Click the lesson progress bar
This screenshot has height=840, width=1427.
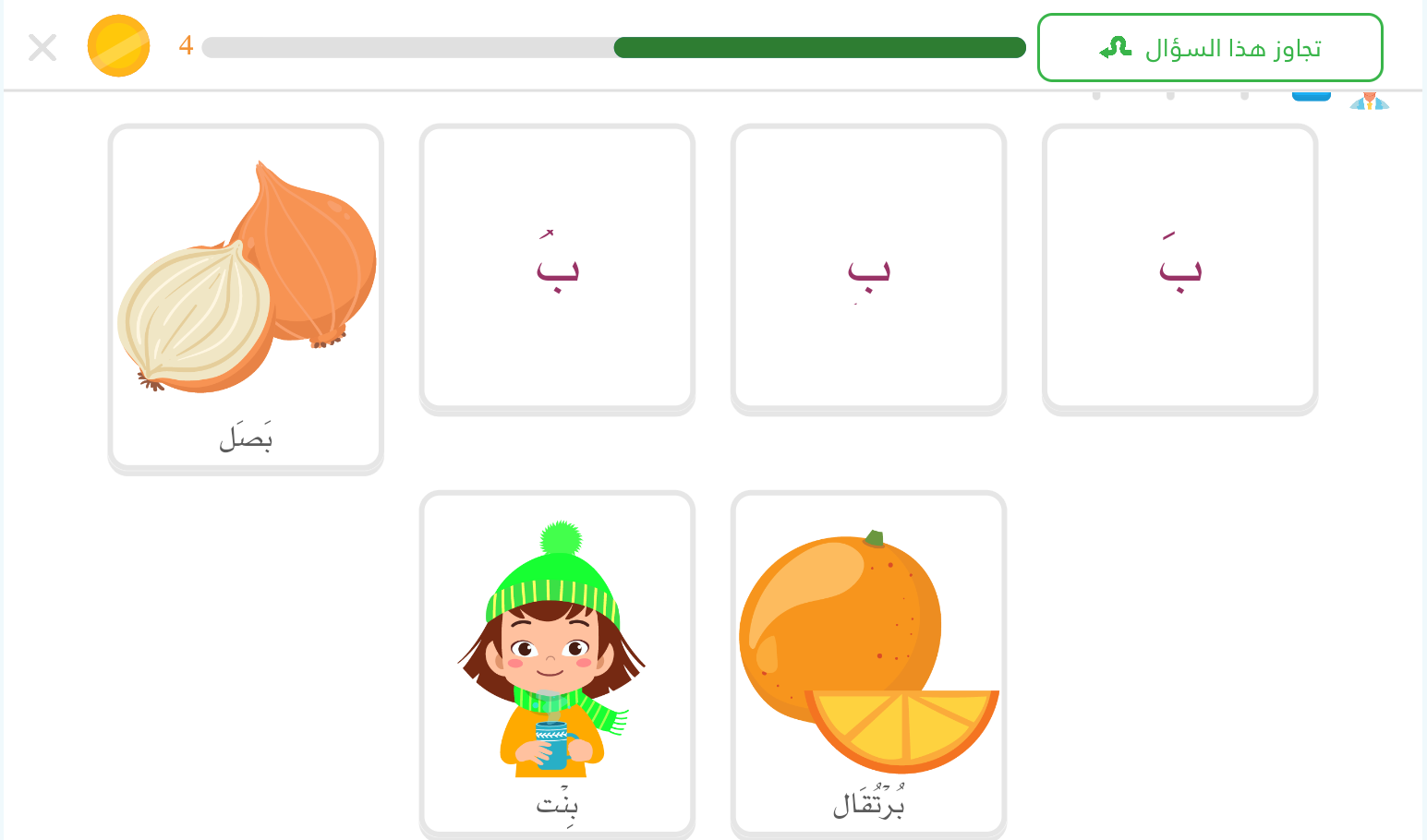coord(614,47)
